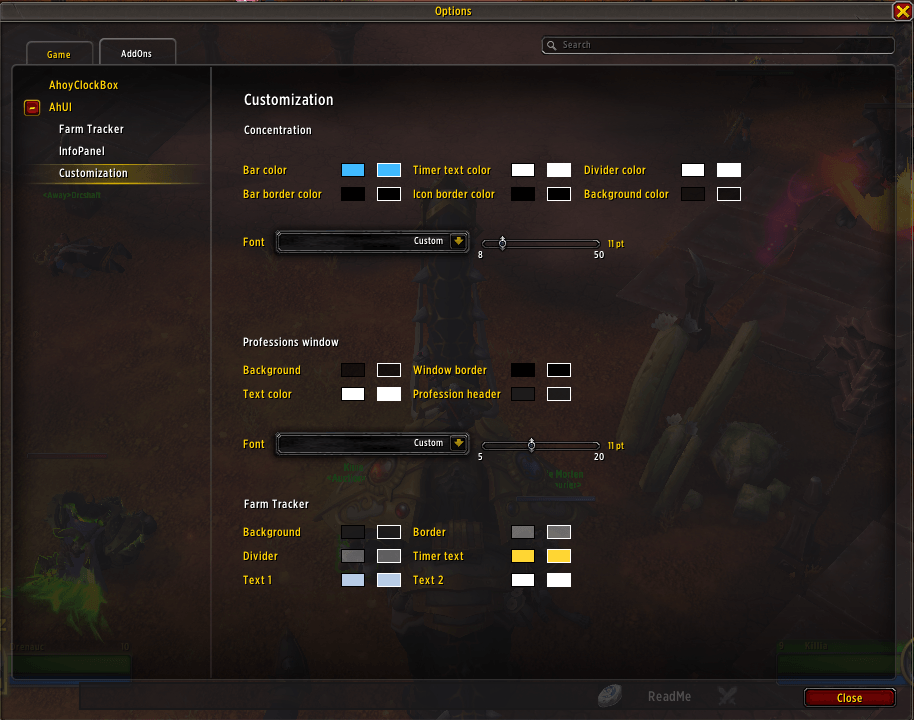Click the '11 pt' label beside the 8–50 slider
The image size is (914, 720).
(x=616, y=244)
